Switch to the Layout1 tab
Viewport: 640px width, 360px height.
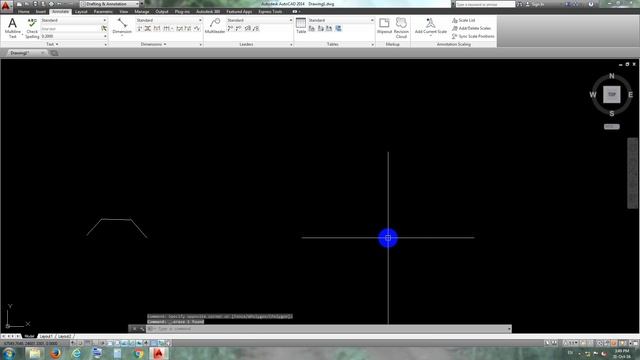[46, 336]
